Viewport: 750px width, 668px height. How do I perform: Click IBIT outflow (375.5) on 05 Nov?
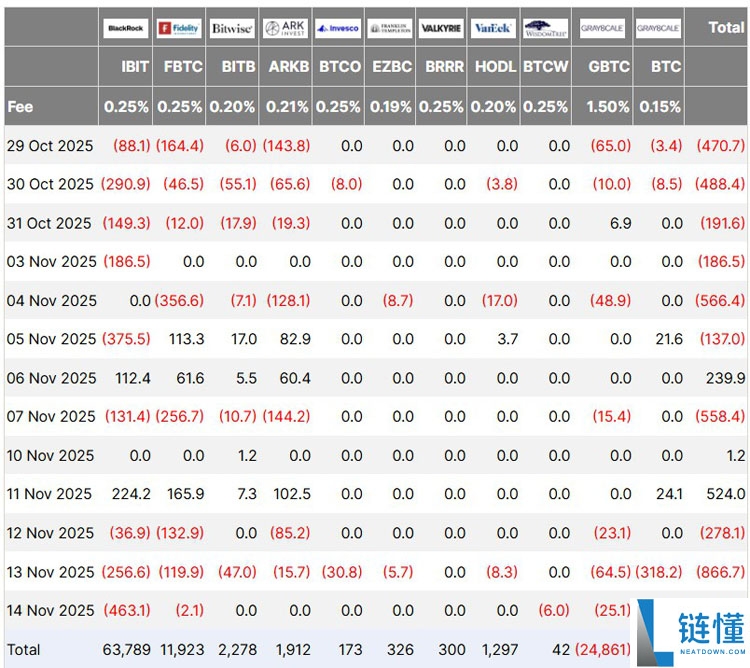click(x=126, y=339)
